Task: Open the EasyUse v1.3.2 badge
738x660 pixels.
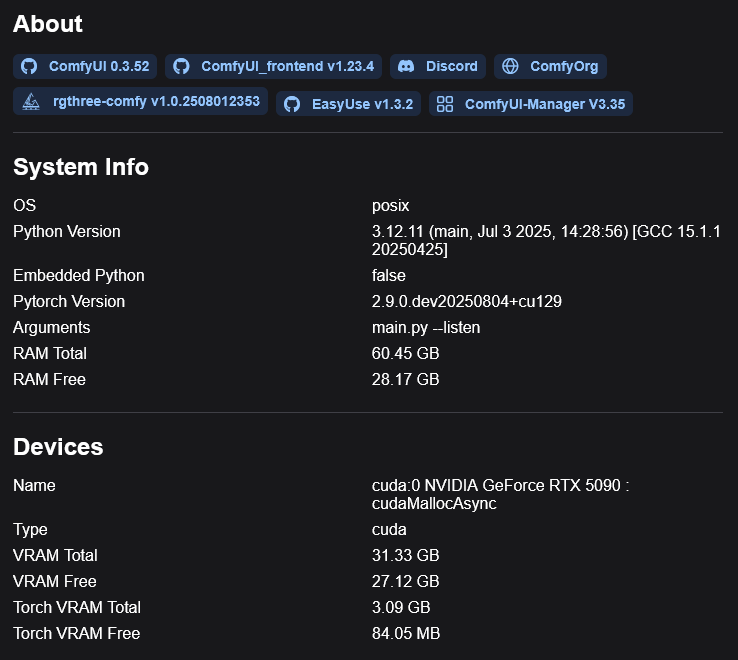Action: (362, 104)
